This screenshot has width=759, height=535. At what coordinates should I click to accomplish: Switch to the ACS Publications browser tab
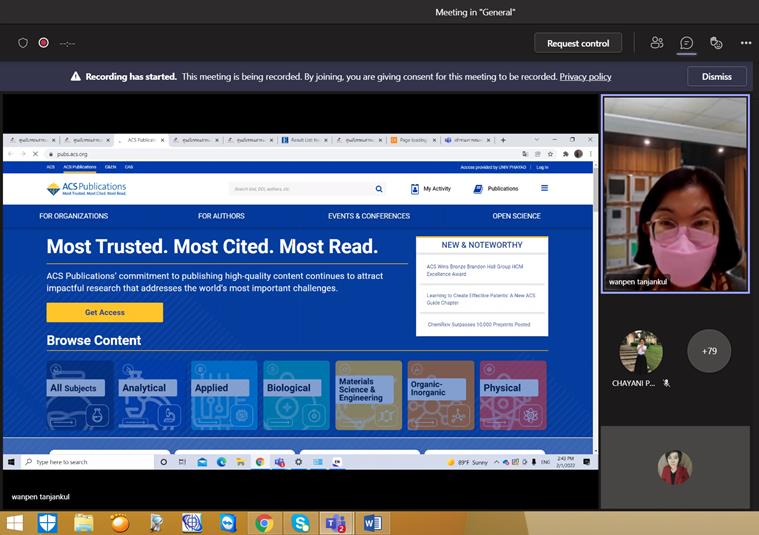coord(140,140)
